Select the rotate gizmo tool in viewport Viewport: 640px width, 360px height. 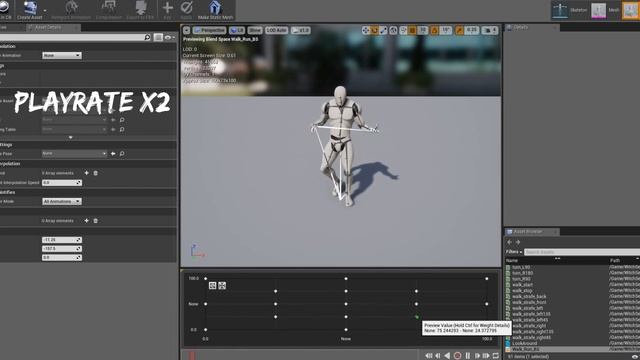tap(374, 30)
